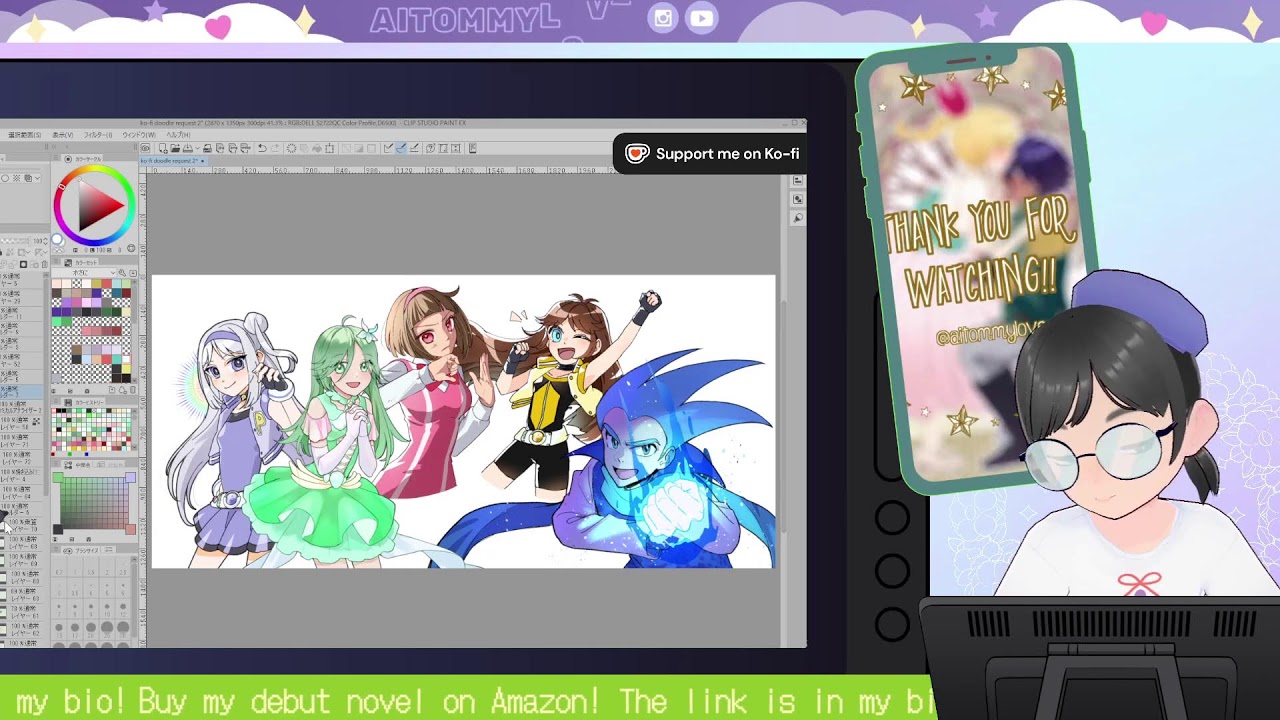Select layer レイヤー 71 in layer list

[x=20, y=440]
